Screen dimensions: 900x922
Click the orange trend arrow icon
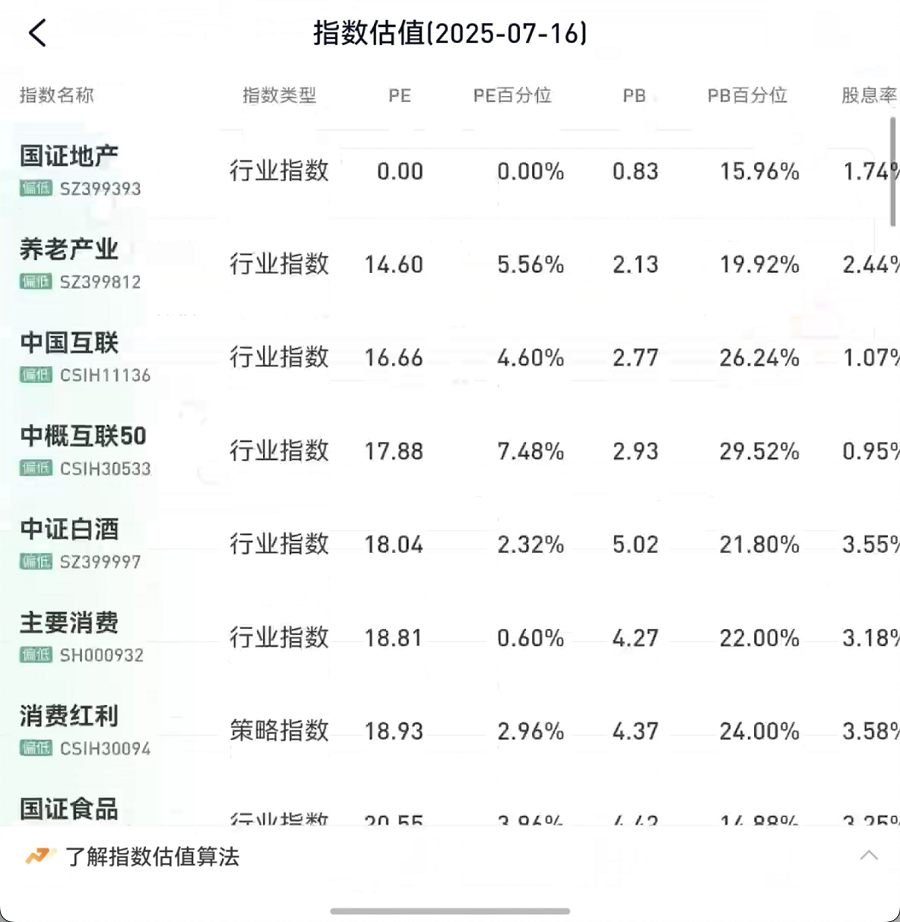40,856
